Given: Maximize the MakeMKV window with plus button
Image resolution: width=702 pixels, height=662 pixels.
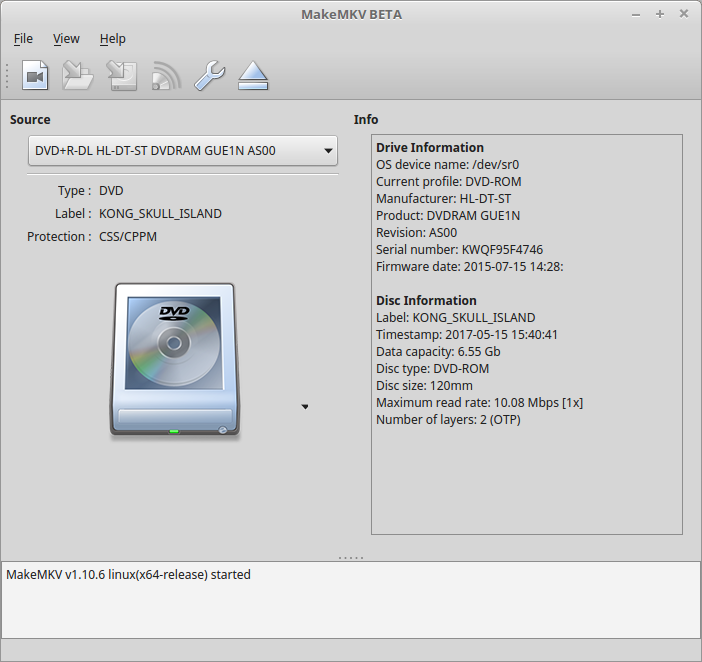Looking at the screenshot, I should pyautogui.click(x=660, y=14).
